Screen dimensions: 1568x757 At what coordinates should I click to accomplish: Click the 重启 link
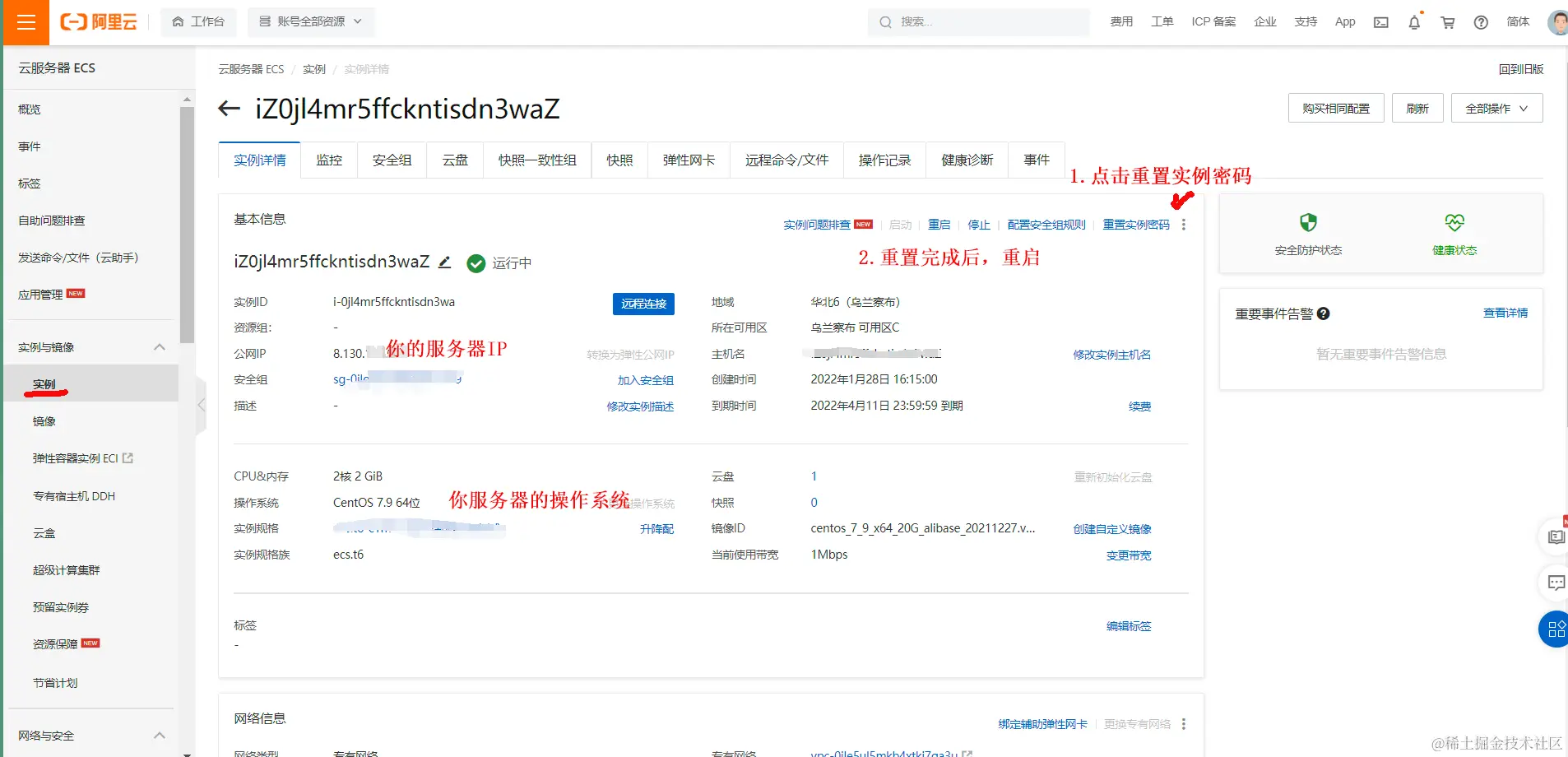(x=939, y=225)
